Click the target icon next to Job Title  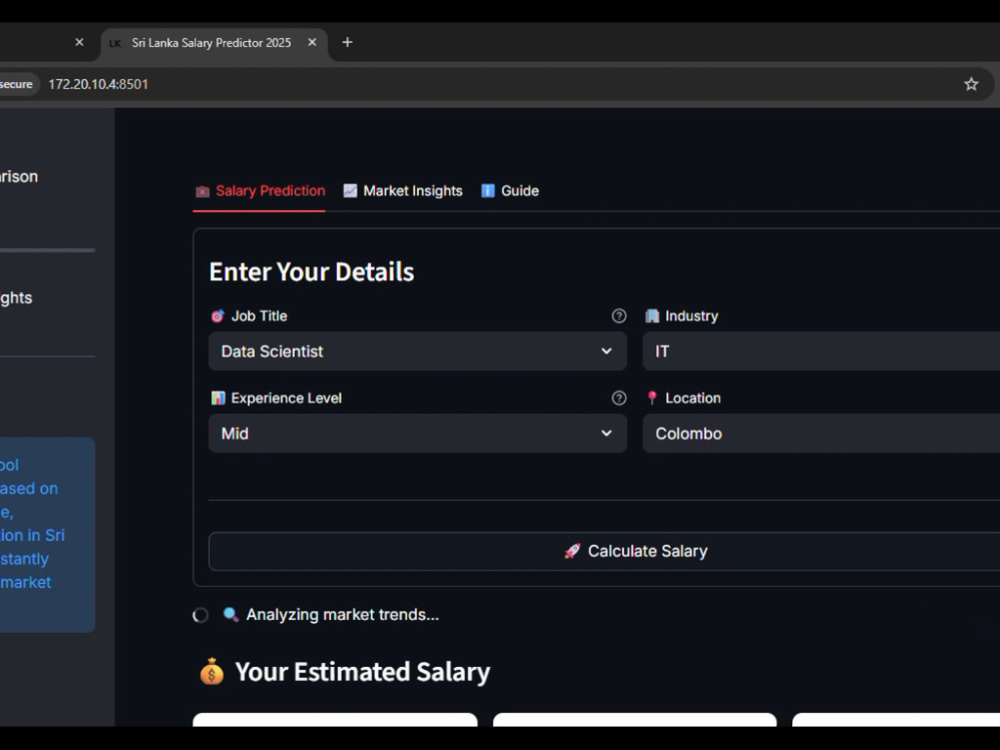217,316
